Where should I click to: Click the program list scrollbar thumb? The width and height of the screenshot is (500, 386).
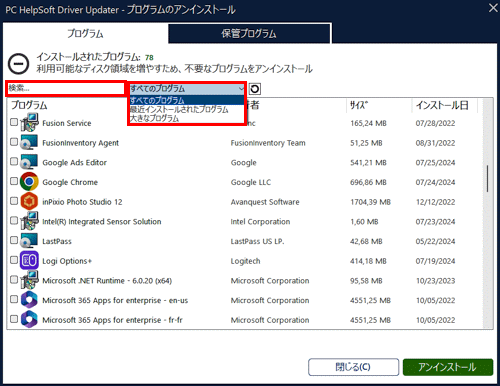(487, 178)
